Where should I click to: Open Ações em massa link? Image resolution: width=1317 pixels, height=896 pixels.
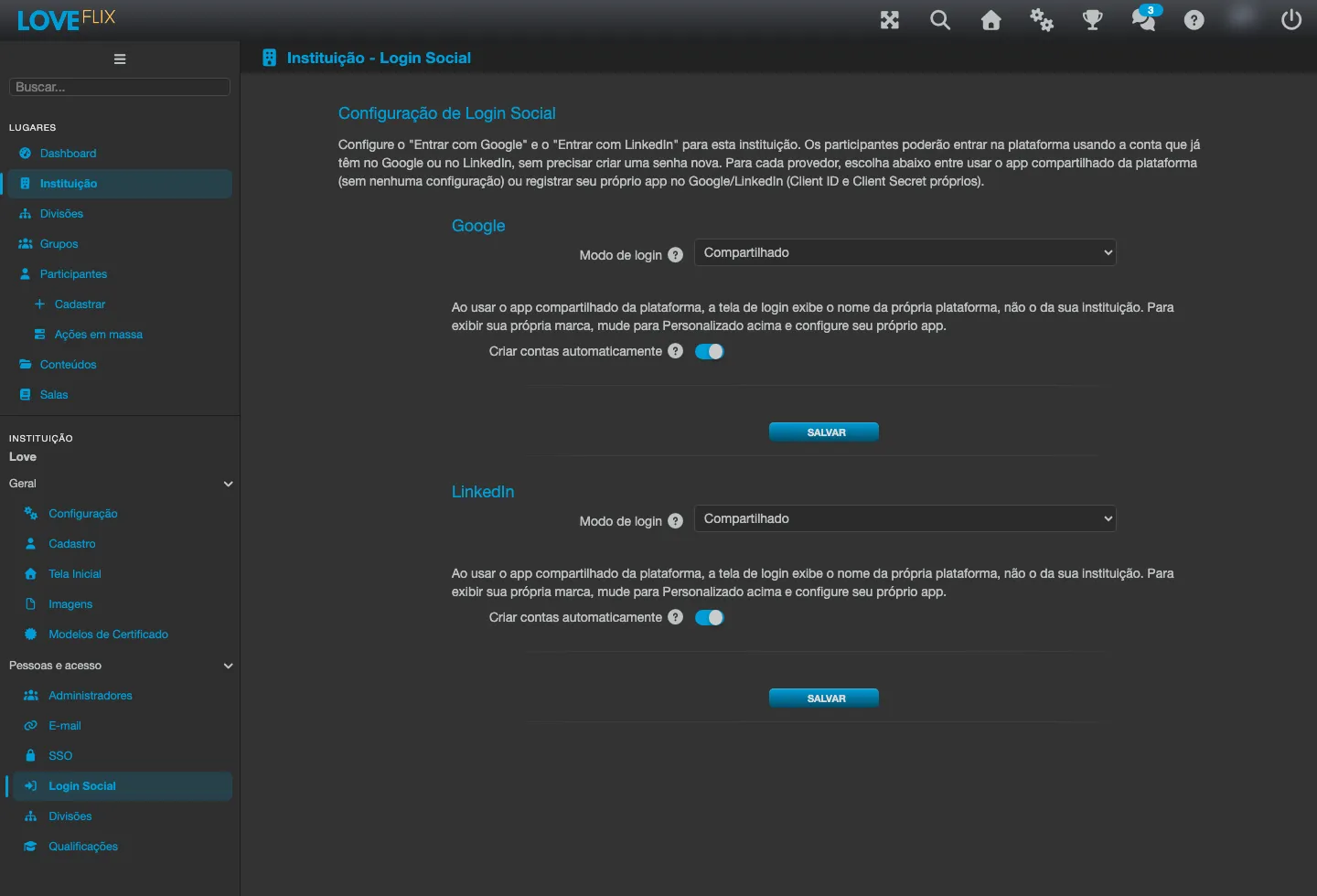(x=98, y=335)
